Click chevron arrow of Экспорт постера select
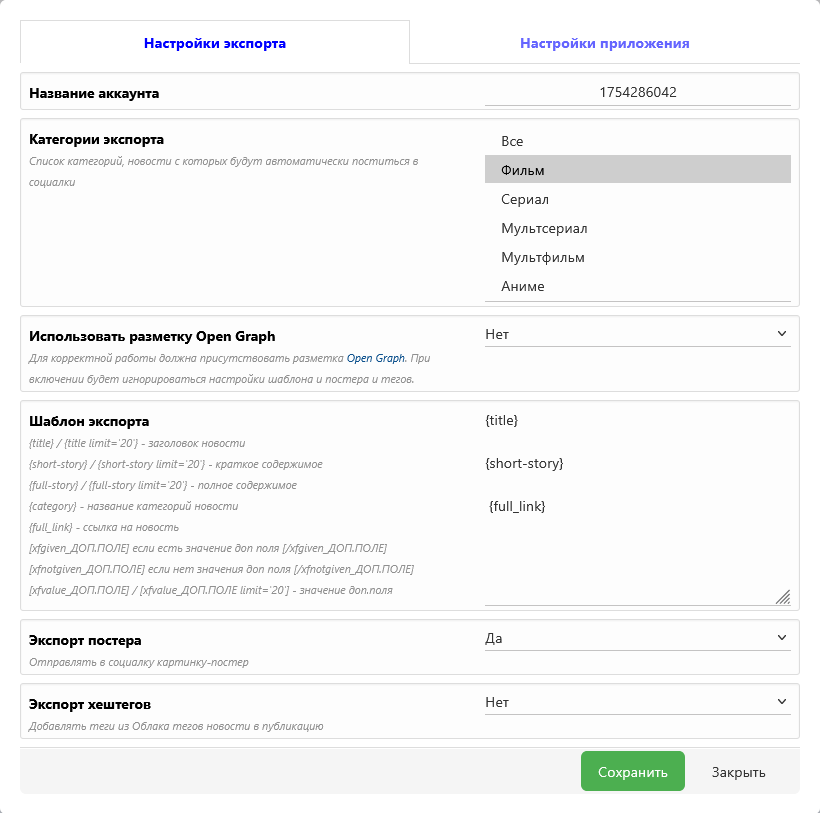 [x=782, y=638]
